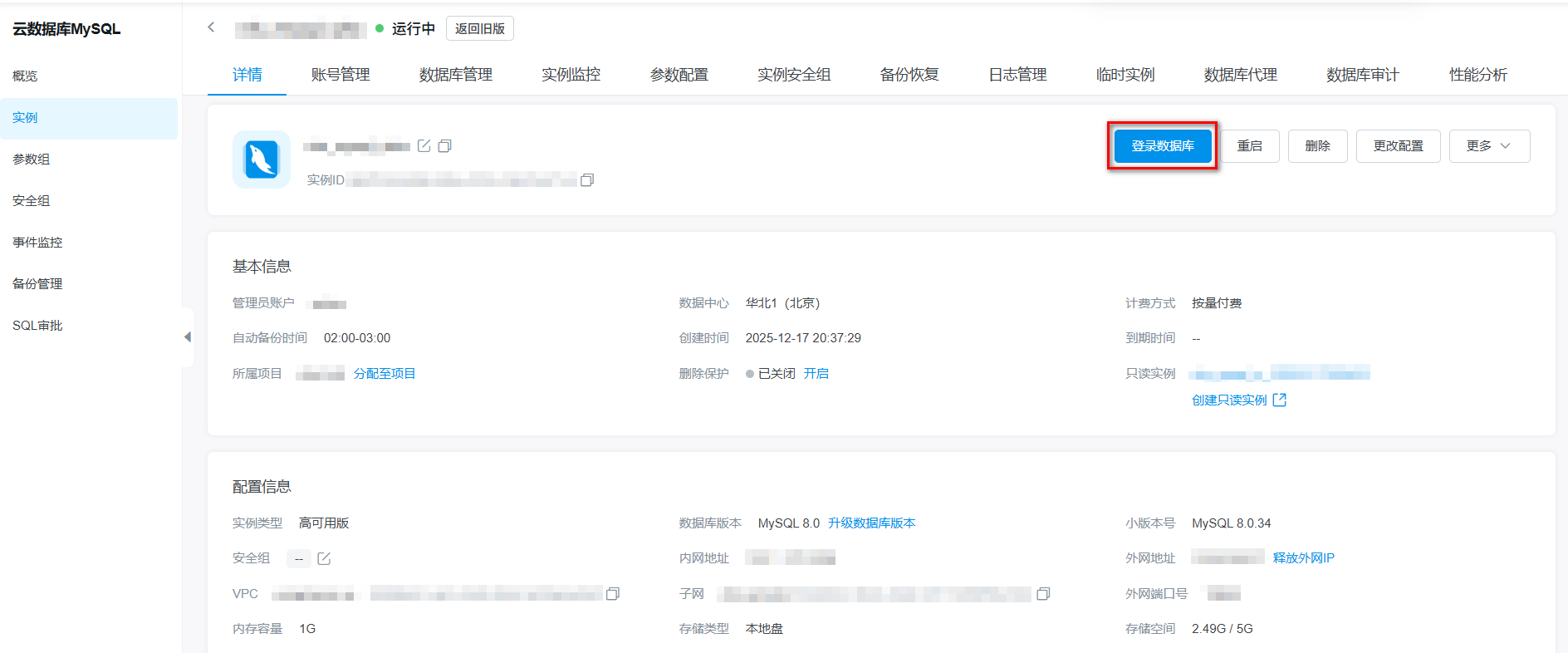Image resolution: width=1568 pixels, height=653 pixels.
Task: Click the 更改配置 button
Action: point(1399,146)
